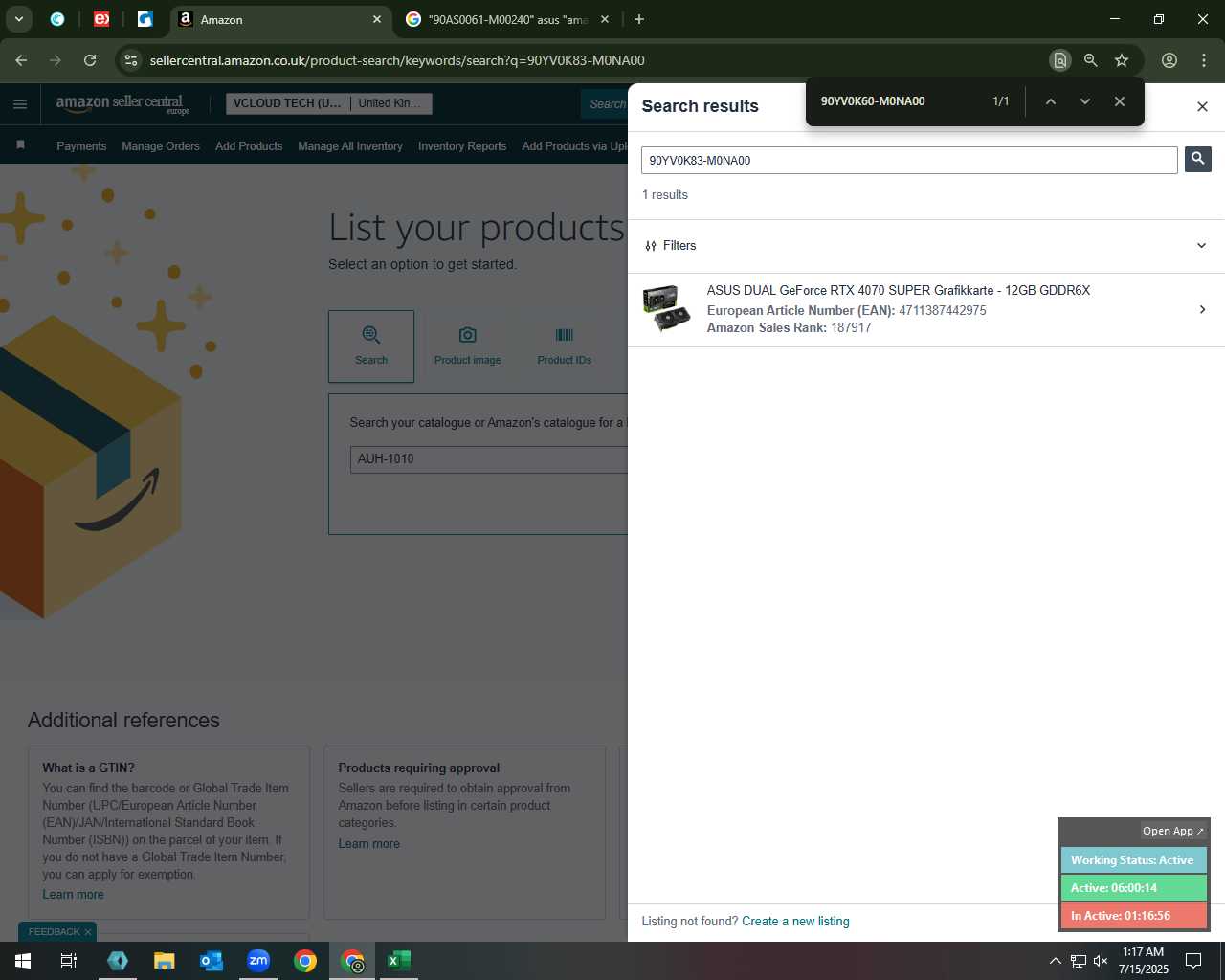Image resolution: width=1225 pixels, height=980 pixels.
Task: Open Zoom from taskbar
Action: (258, 961)
